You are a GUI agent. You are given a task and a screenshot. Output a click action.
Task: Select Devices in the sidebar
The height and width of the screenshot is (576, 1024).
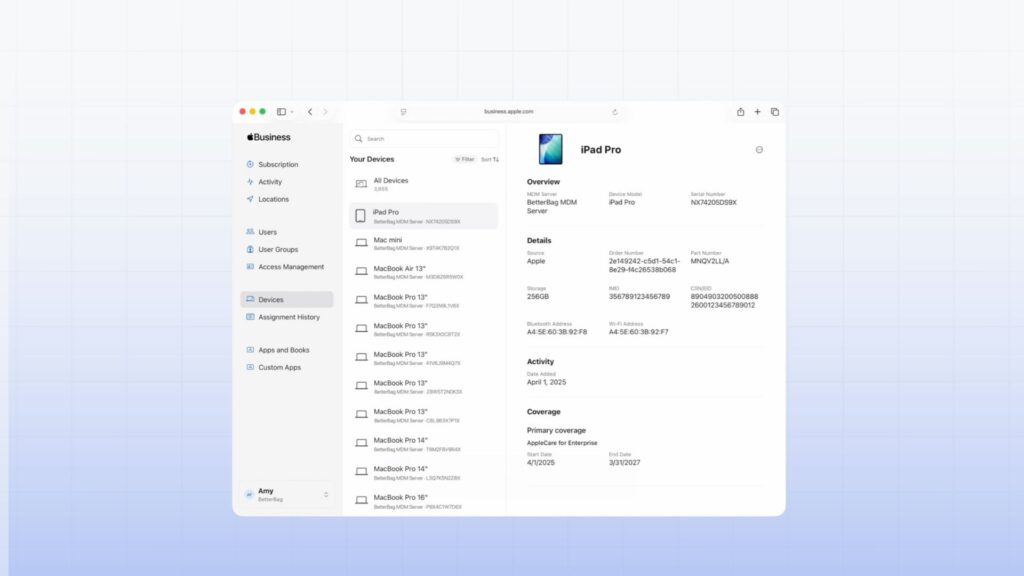tap(287, 300)
